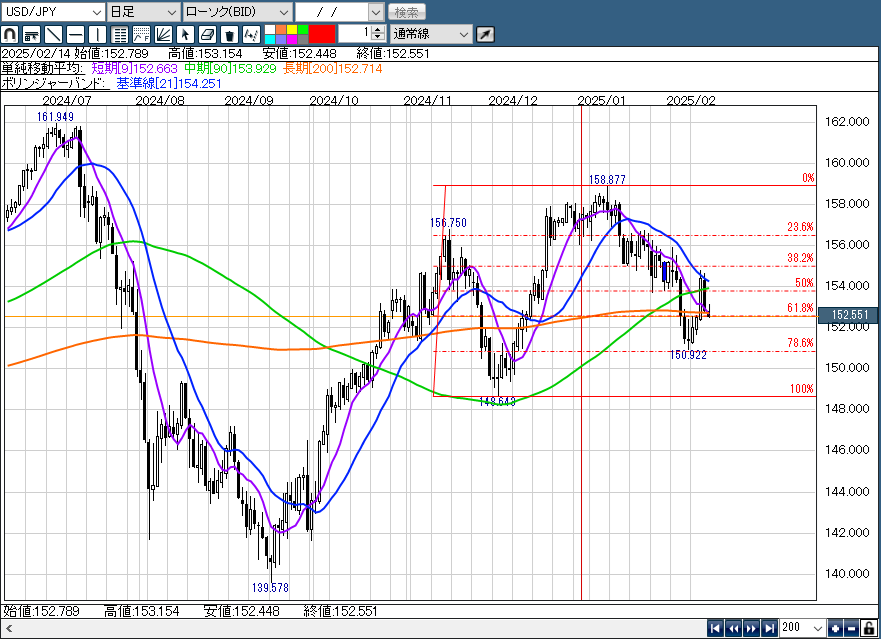This screenshot has height=639, width=881.
Task: Click the 139.578 low price label
Action: pos(270,587)
